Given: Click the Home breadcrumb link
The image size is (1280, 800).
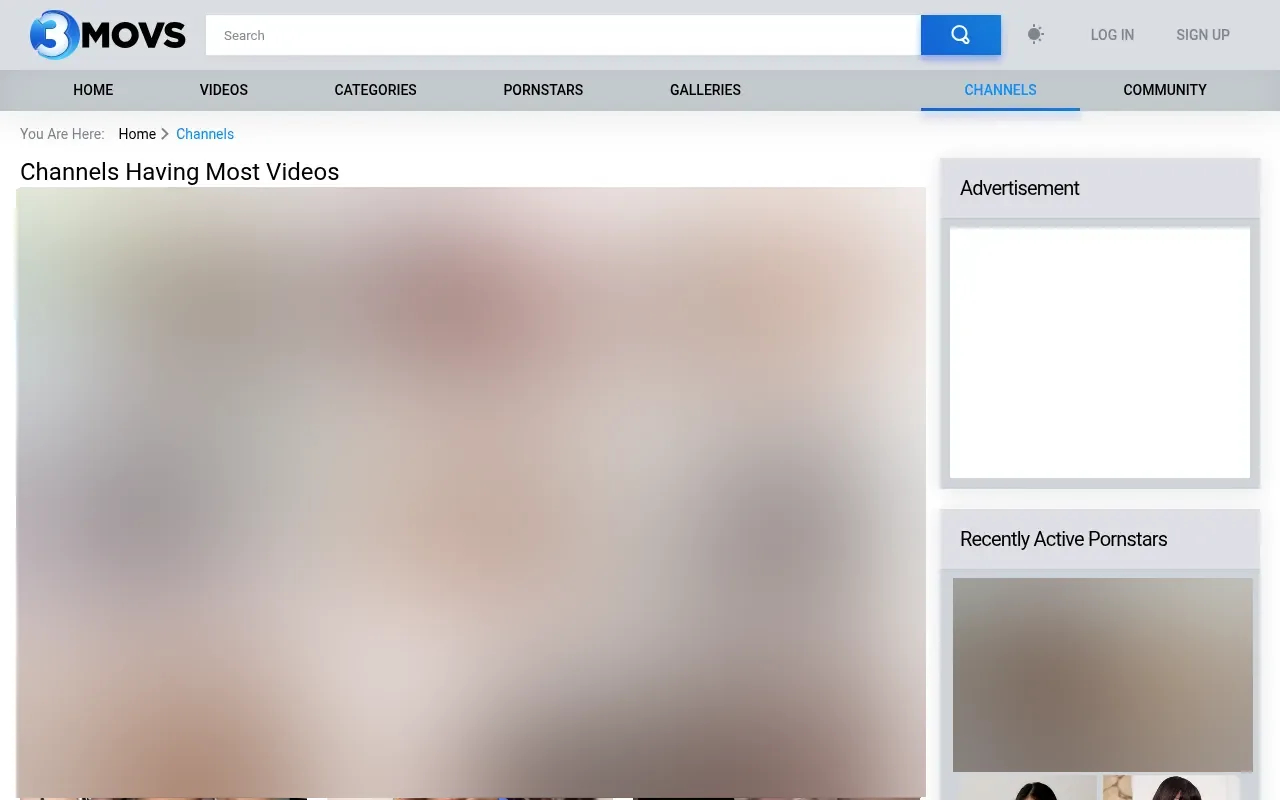Looking at the screenshot, I should 137,134.
